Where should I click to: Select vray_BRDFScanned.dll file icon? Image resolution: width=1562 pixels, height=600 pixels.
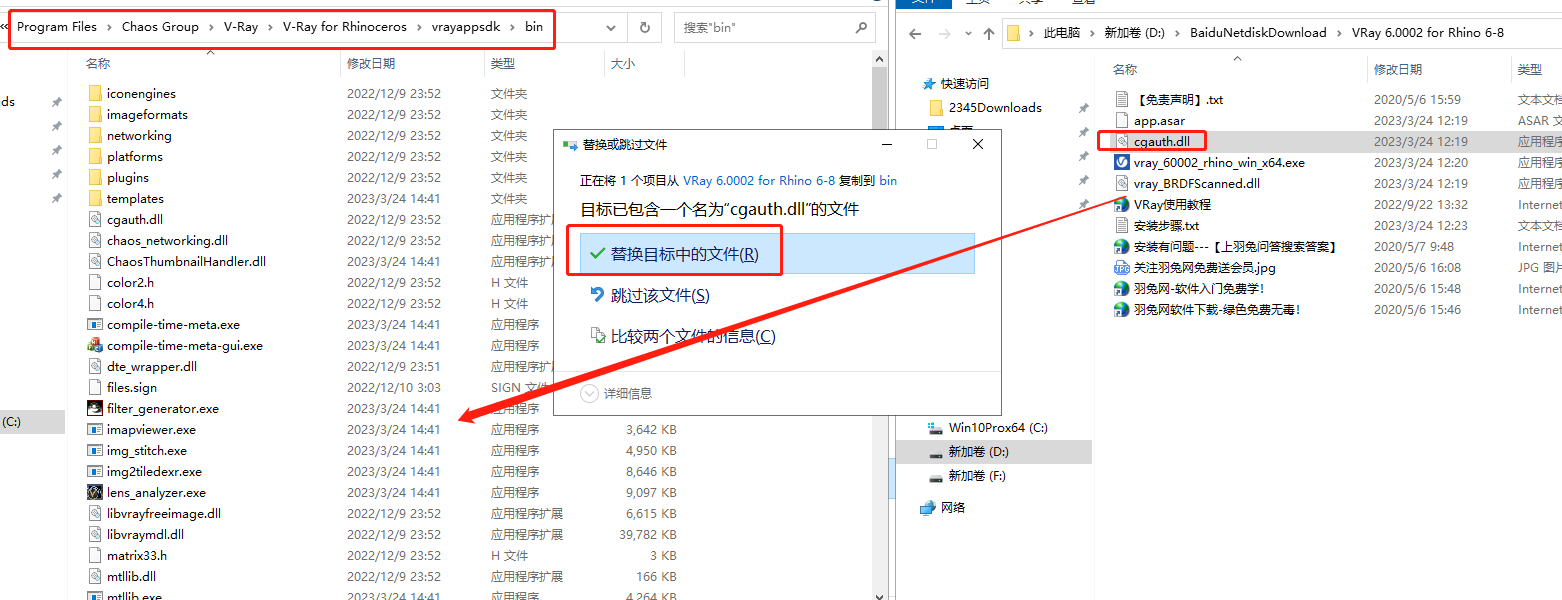1122,183
